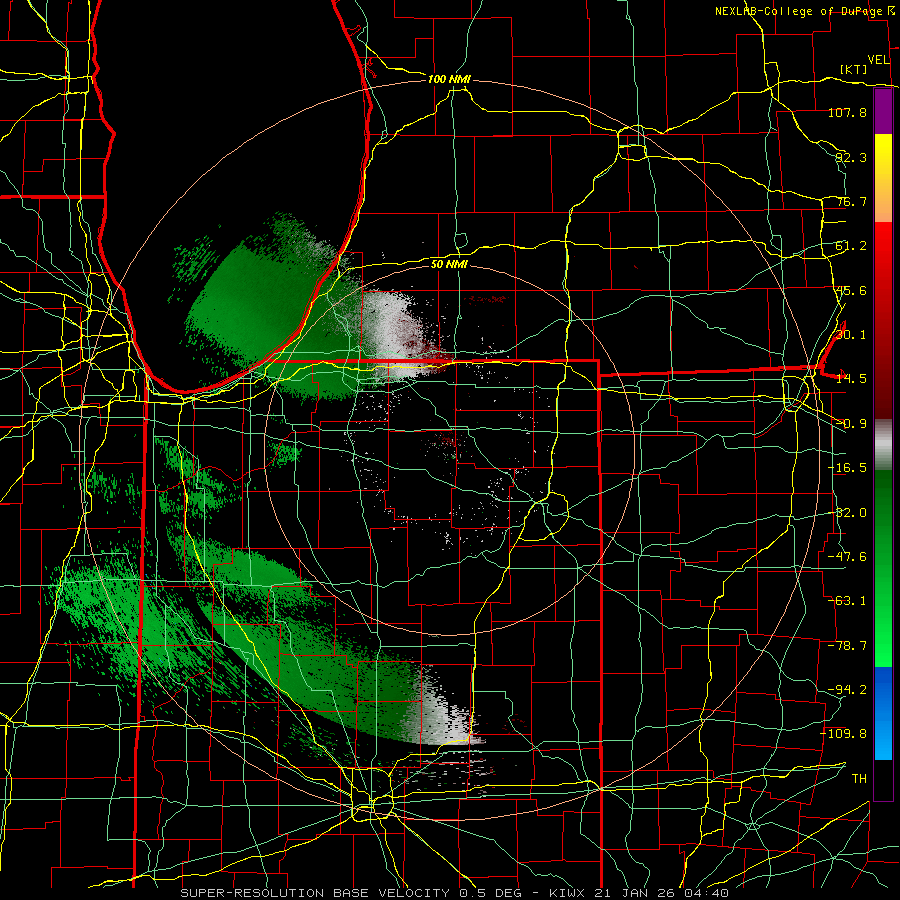This screenshot has height=900, width=900.
Task: Pick the purple segment of velocity scale
Action: click(x=883, y=111)
